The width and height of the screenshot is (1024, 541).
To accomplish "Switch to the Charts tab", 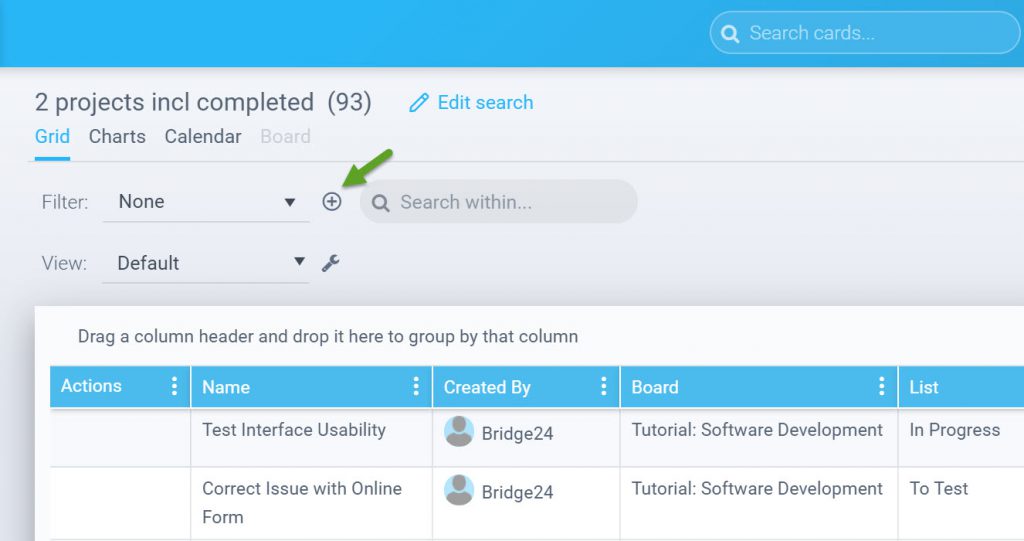I will click(117, 137).
